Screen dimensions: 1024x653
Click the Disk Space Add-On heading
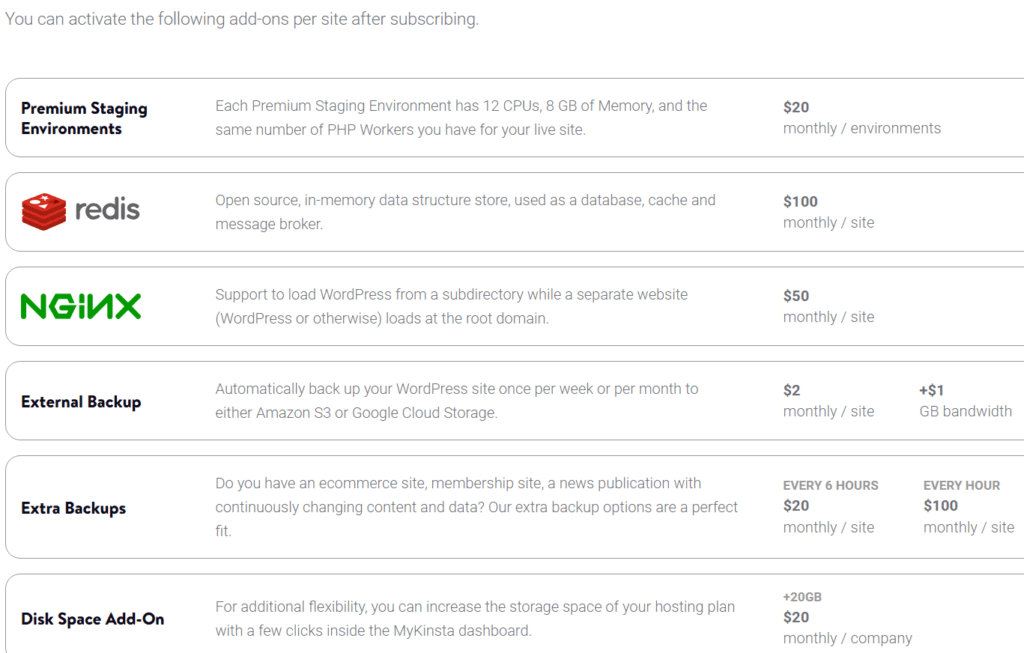[x=92, y=619]
